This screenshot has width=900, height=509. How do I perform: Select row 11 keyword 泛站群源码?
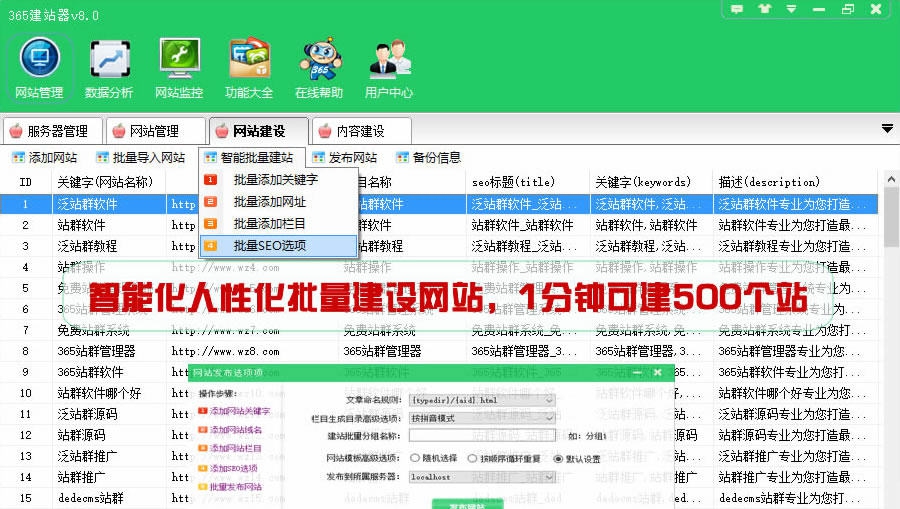87,414
